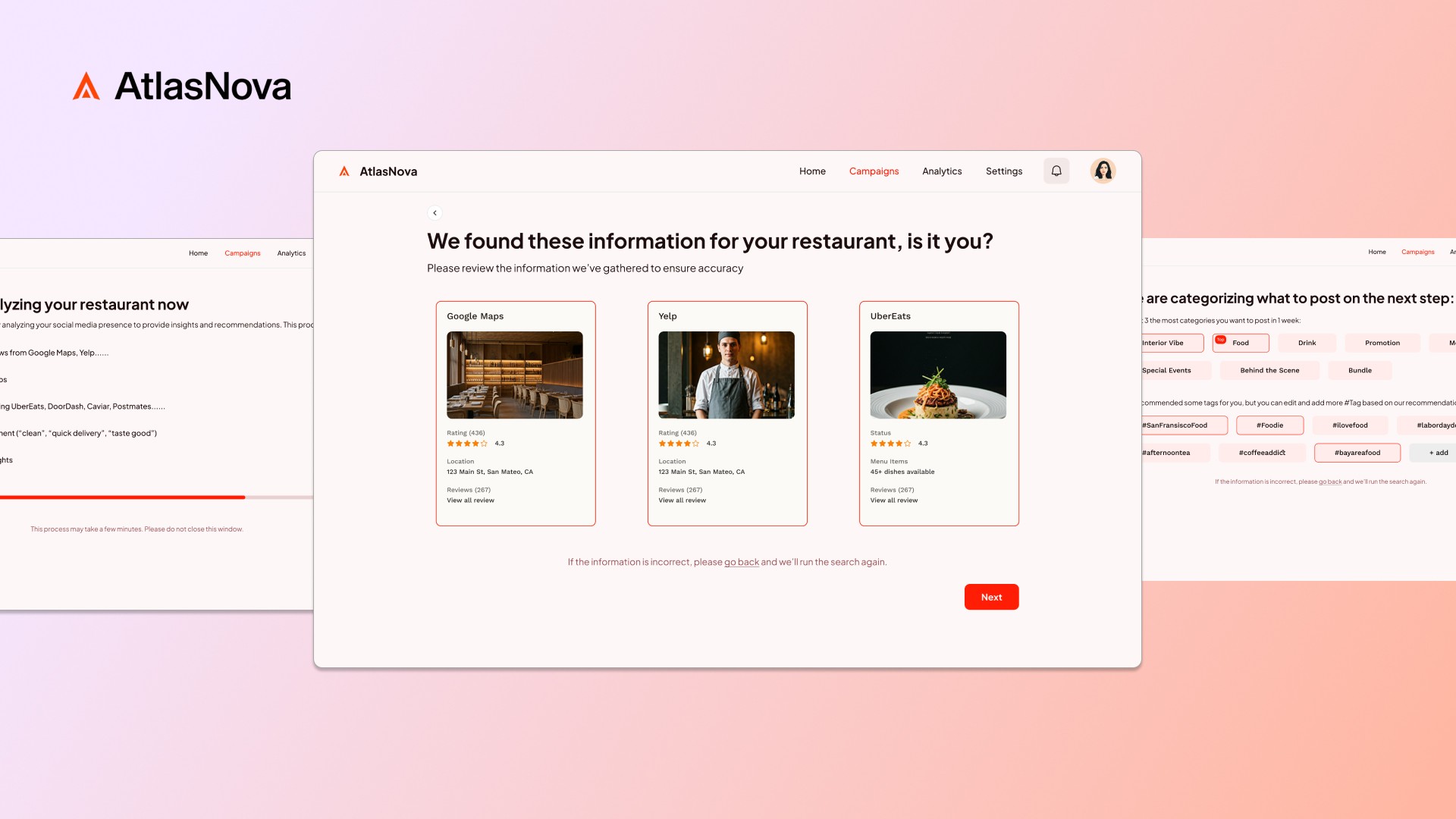Toggle the #bayareafood tag chip

point(1357,453)
